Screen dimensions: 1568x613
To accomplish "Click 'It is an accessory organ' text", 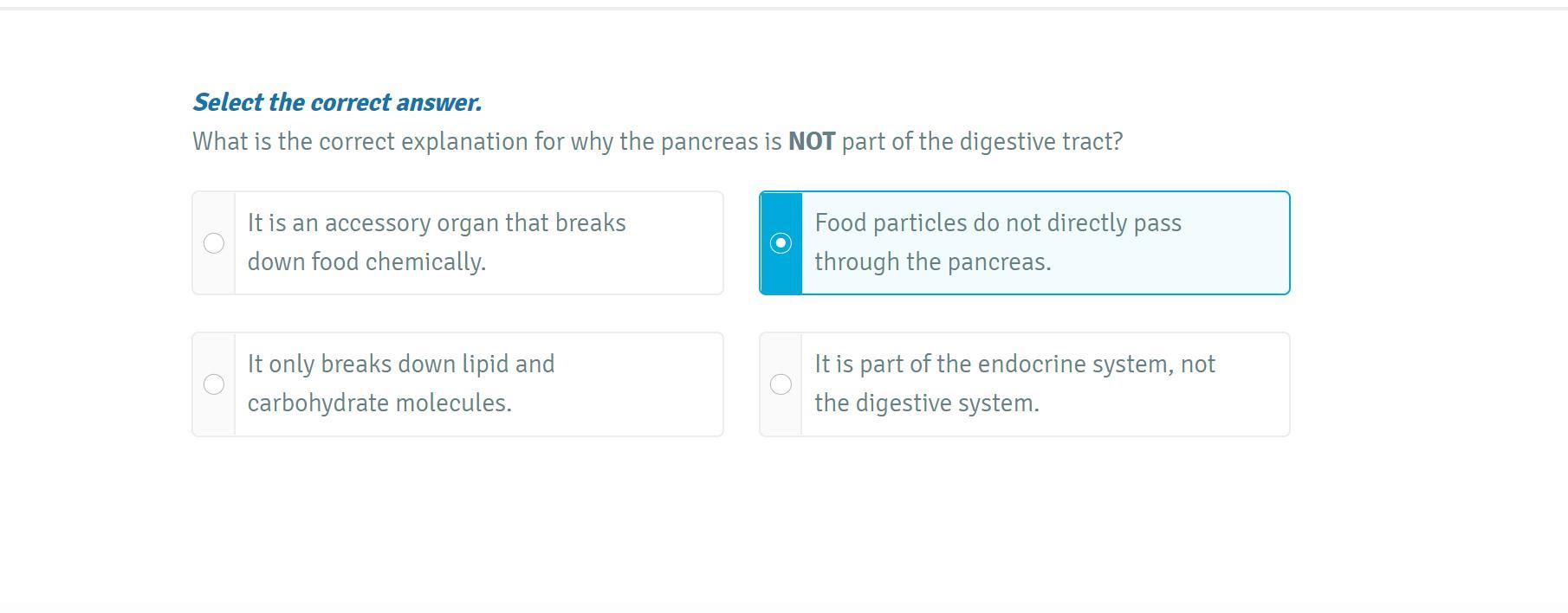I will pyautogui.click(x=373, y=223).
